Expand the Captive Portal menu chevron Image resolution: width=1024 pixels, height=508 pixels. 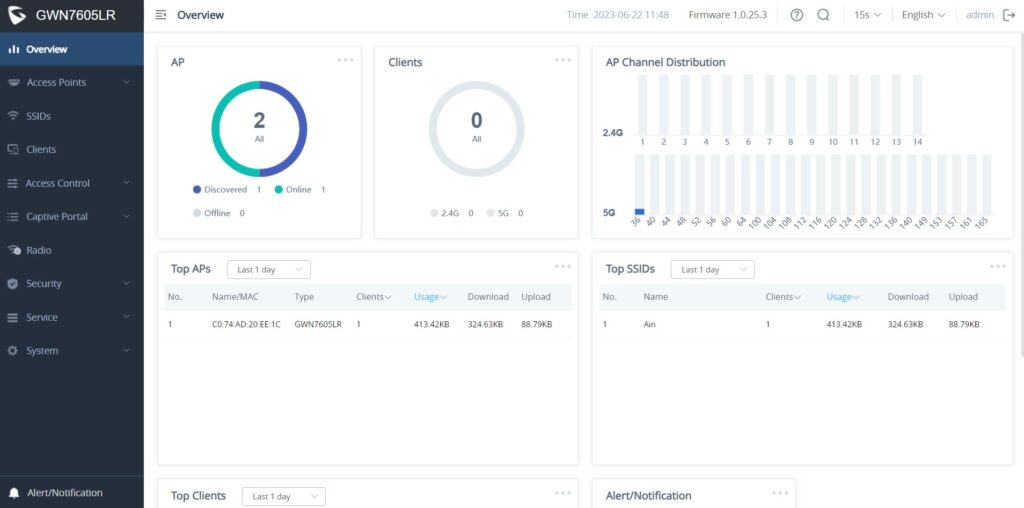pyautogui.click(x=127, y=217)
